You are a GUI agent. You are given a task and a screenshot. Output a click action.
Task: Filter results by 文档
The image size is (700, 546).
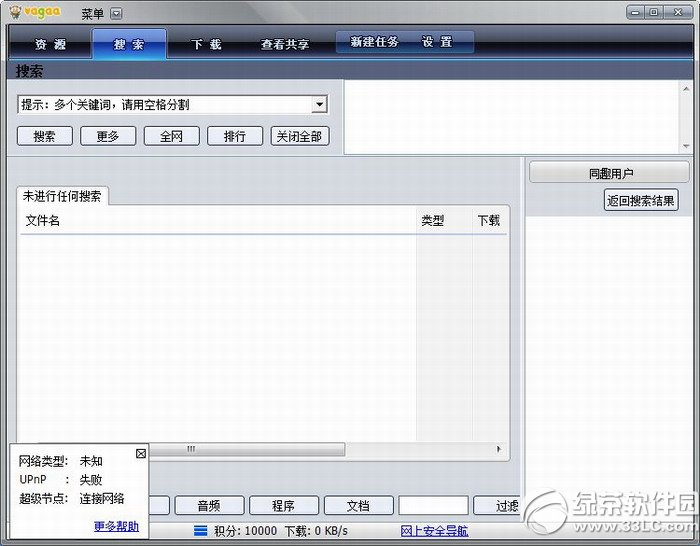click(x=359, y=505)
